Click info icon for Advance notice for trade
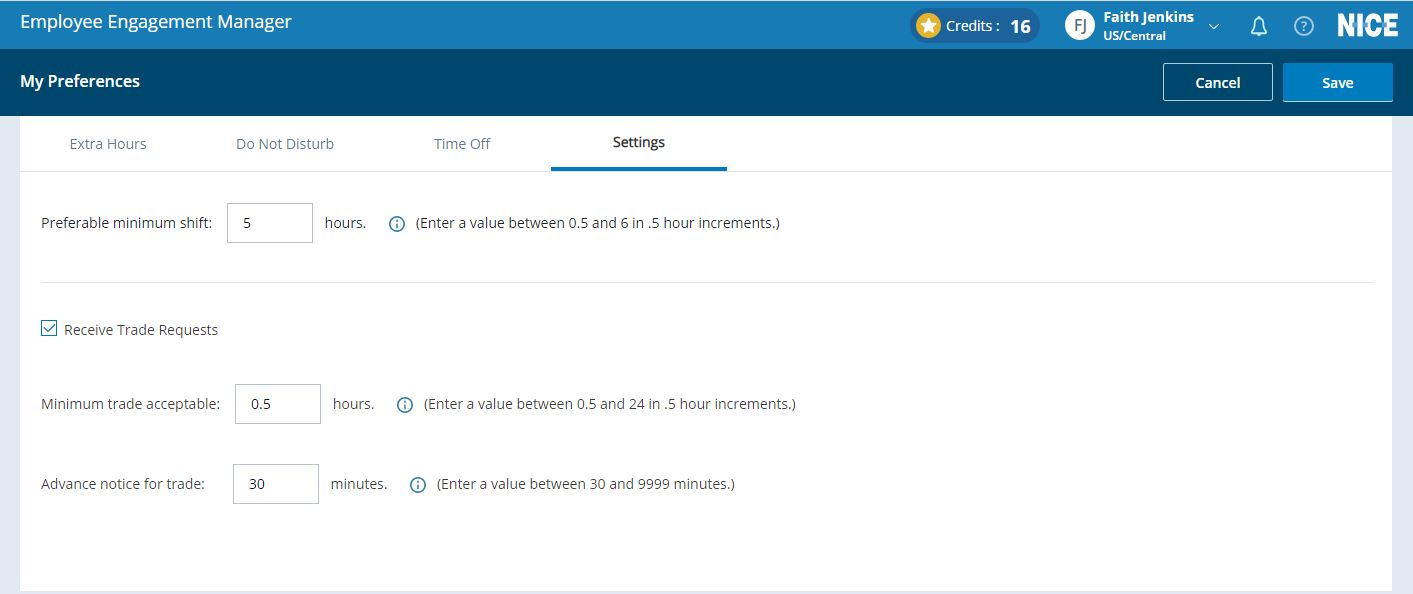The width and height of the screenshot is (1413, 594). pos(418,485)
